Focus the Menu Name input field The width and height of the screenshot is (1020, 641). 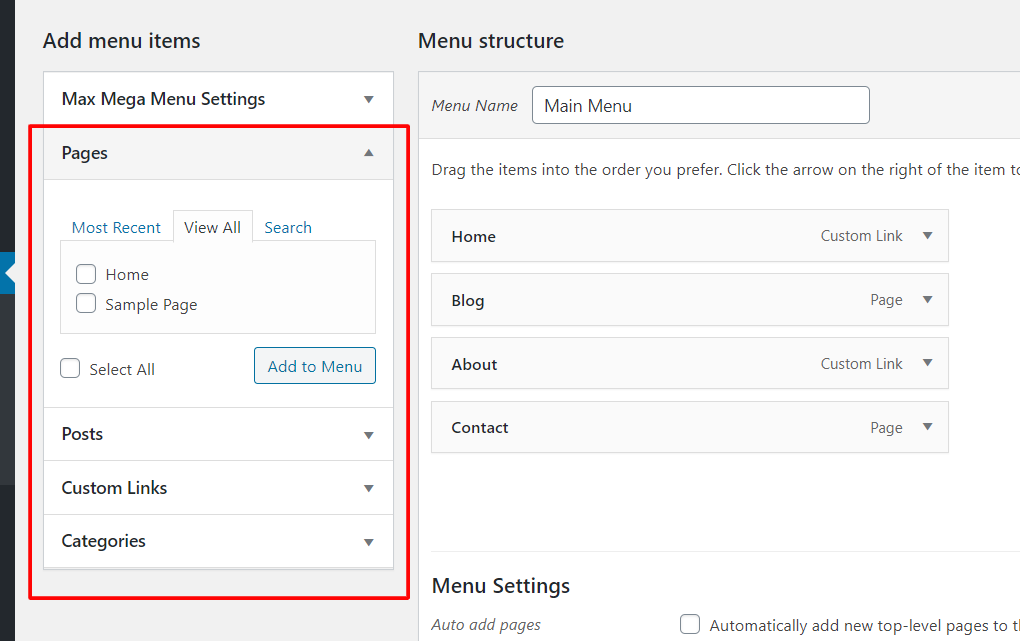coord(701,105)
